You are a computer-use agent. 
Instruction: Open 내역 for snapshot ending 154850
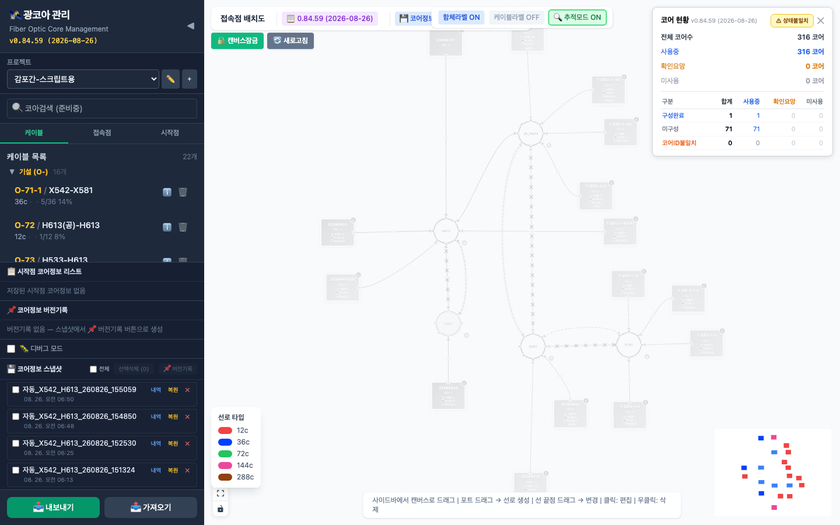[156, 417]
